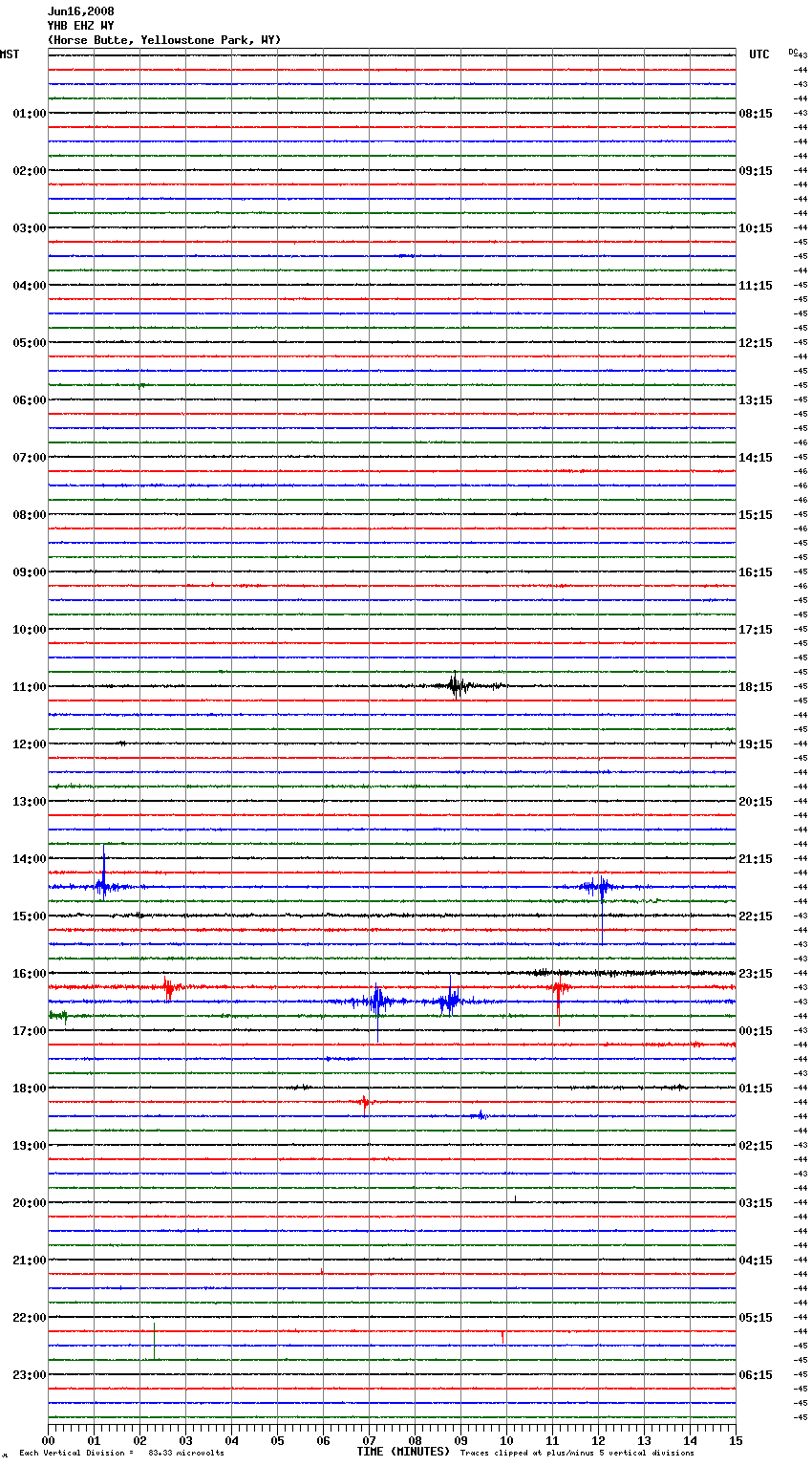The height and width of the screenshot is (1466, 812).
Task: Select the 05:00 MST hour label
Action: (x=30, y=343)
